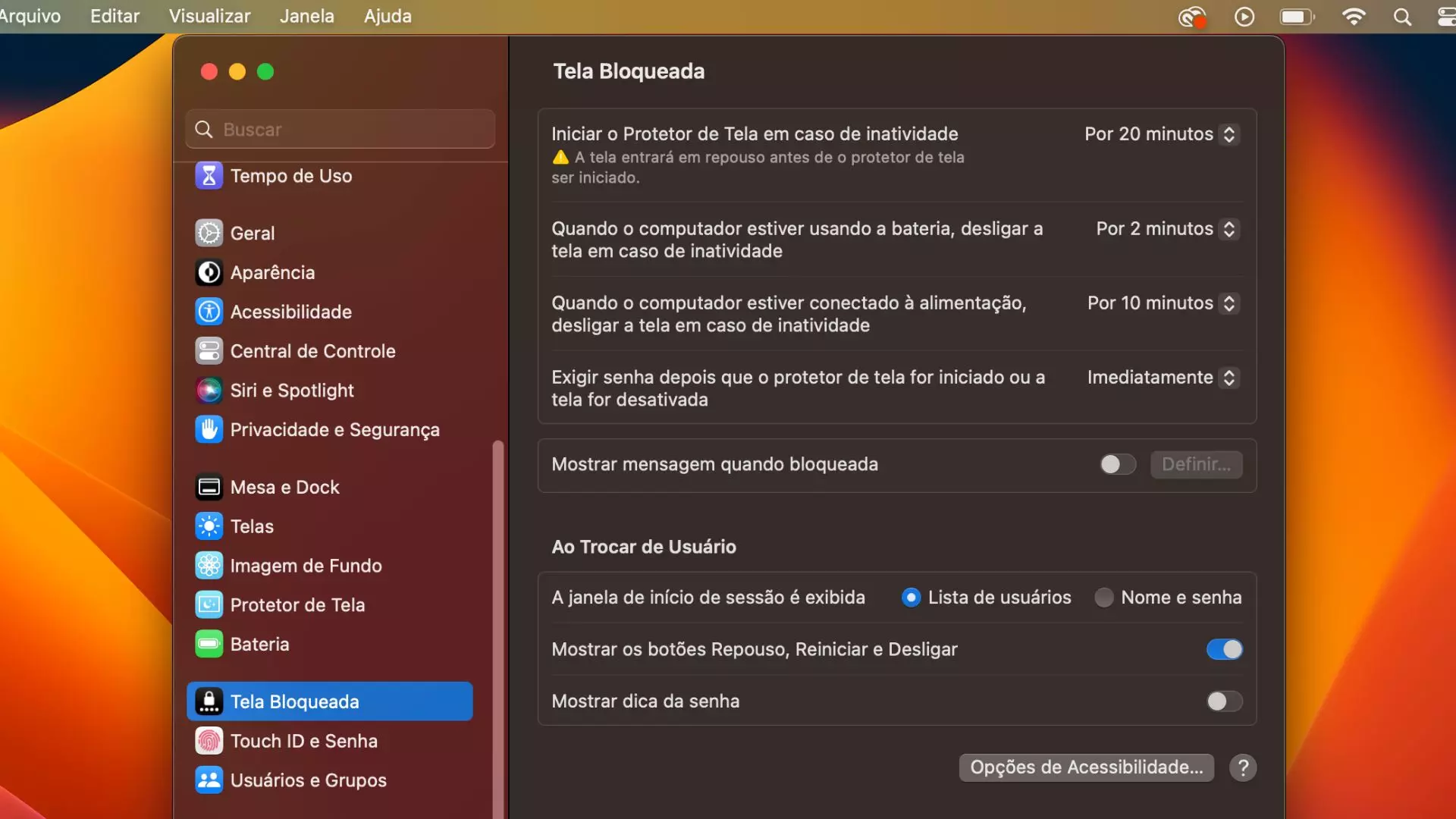Viewport: 1456px width, 819px height.
Task: Open the Janela menu
Action: coord(306,16)
